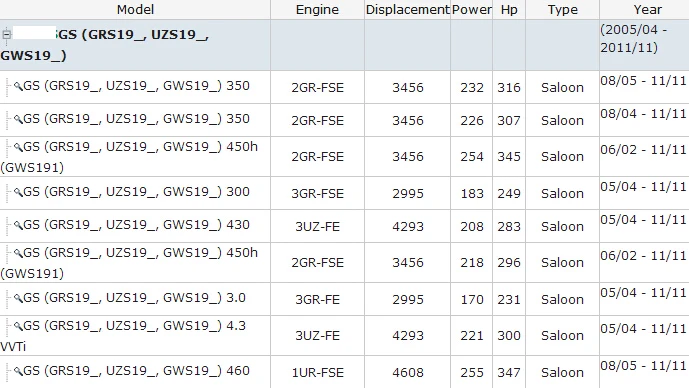Select 3UZ-FE engine in the GS 430 row
The width and height of the screenshot is (689, 388).
click(317, 227)
